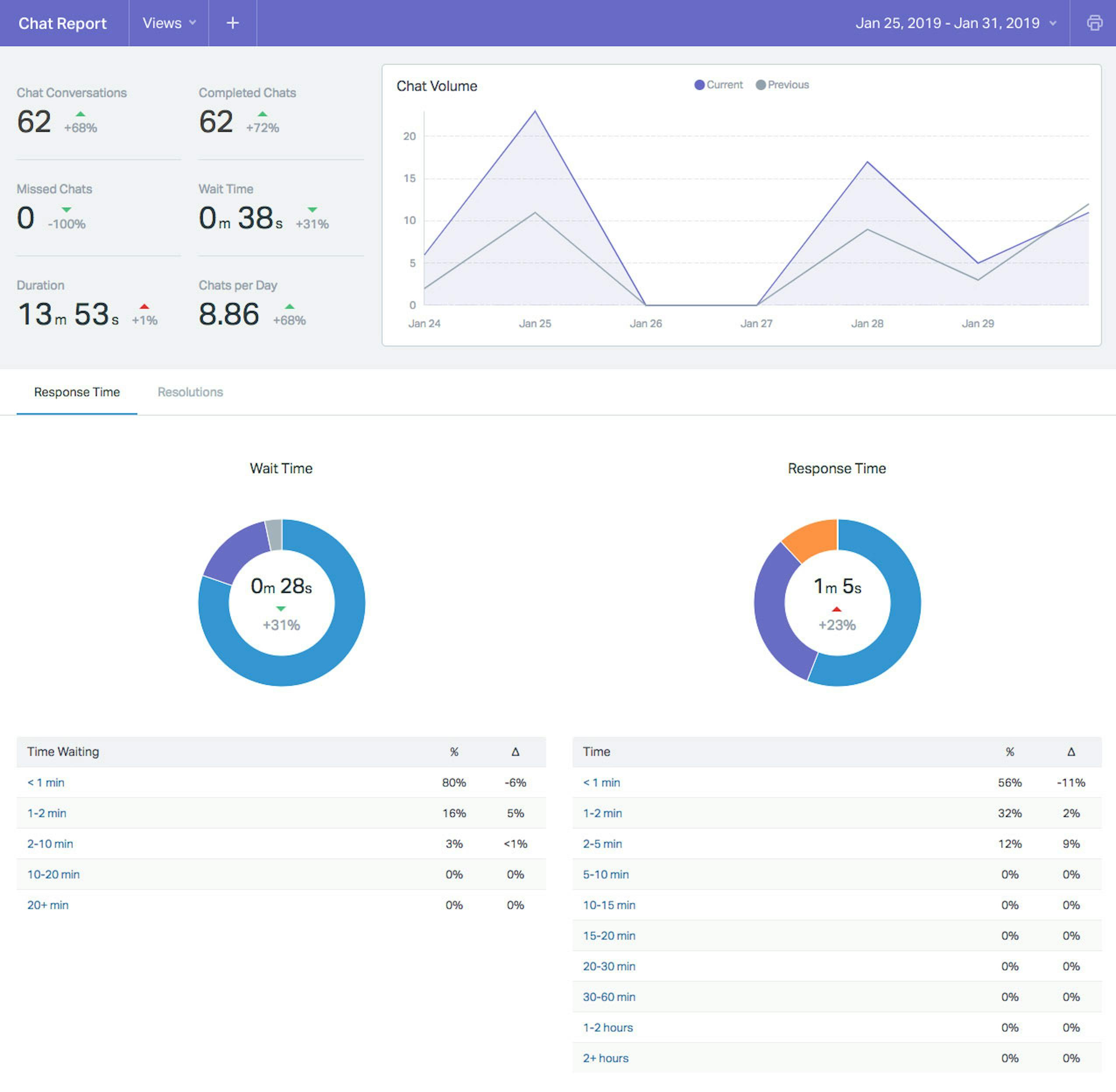Click the printer icon in the header
1116x1092 pixels.
click(1094, 23)
